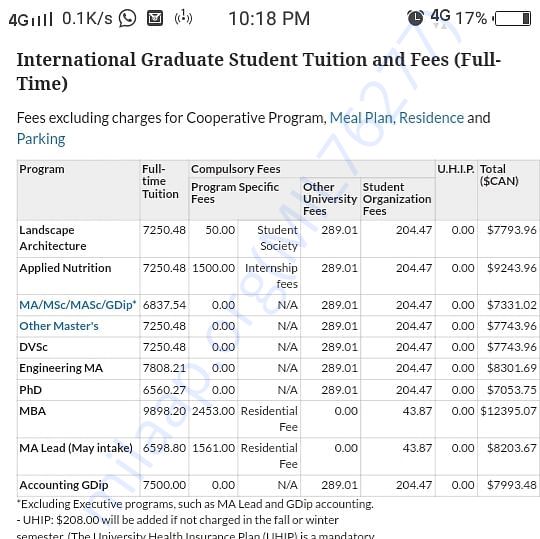
Task: Tap the 4G network indicator near battery
Action: pos(440,17)
